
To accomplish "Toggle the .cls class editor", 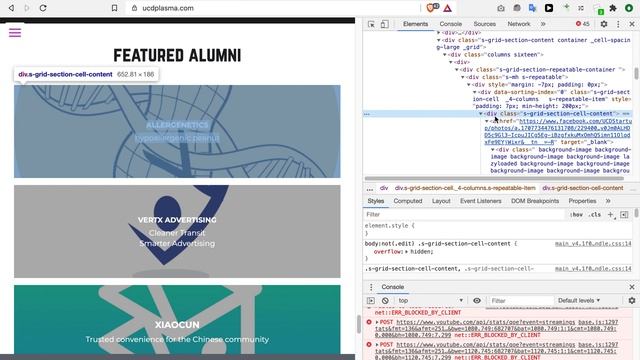I will click(x=595, y=214).
